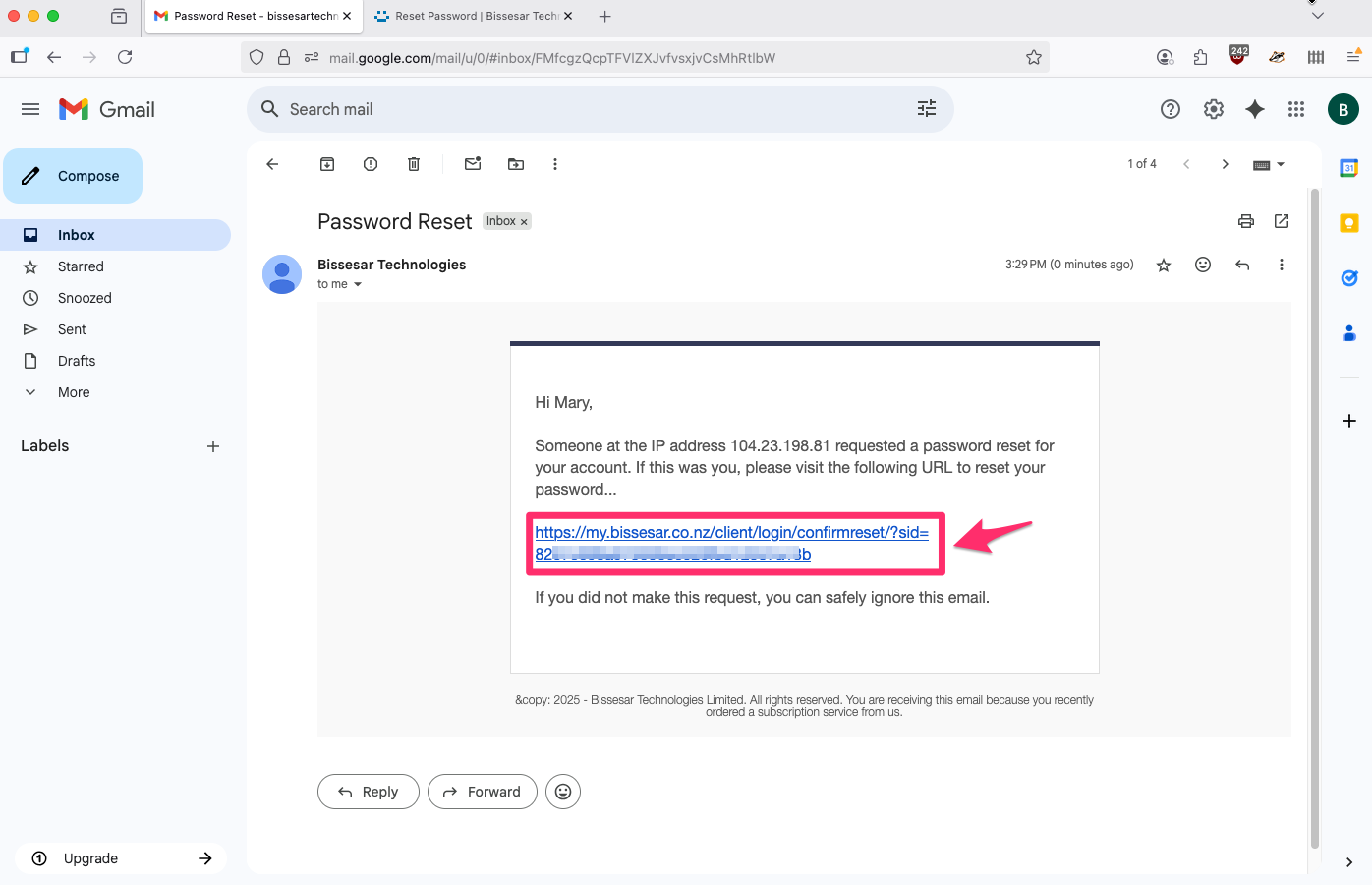Star the Bissesar Technologies message
1372x885 pixels.
[1164, 265]
